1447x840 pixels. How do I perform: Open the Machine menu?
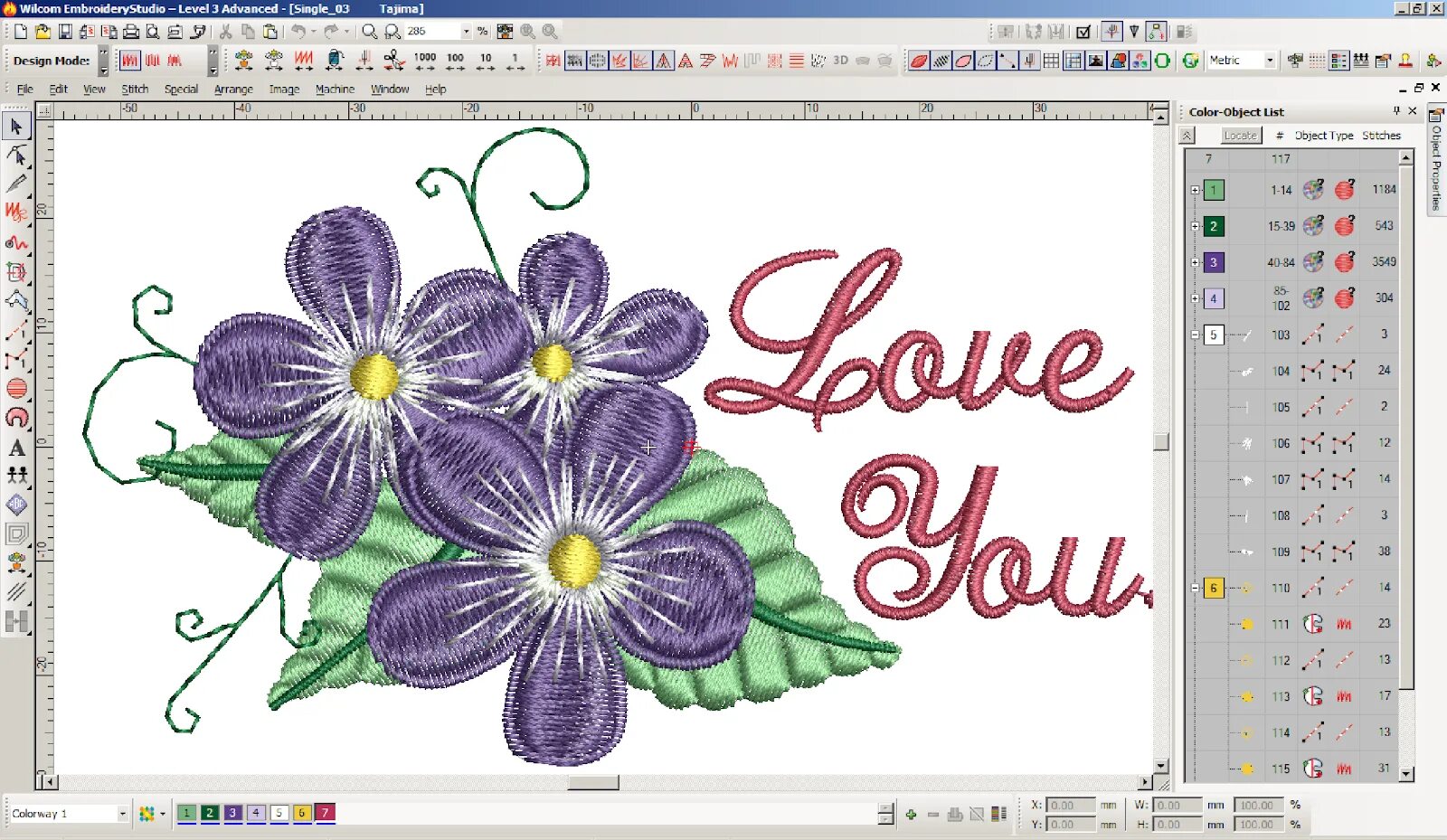click(x=335, y=89)
